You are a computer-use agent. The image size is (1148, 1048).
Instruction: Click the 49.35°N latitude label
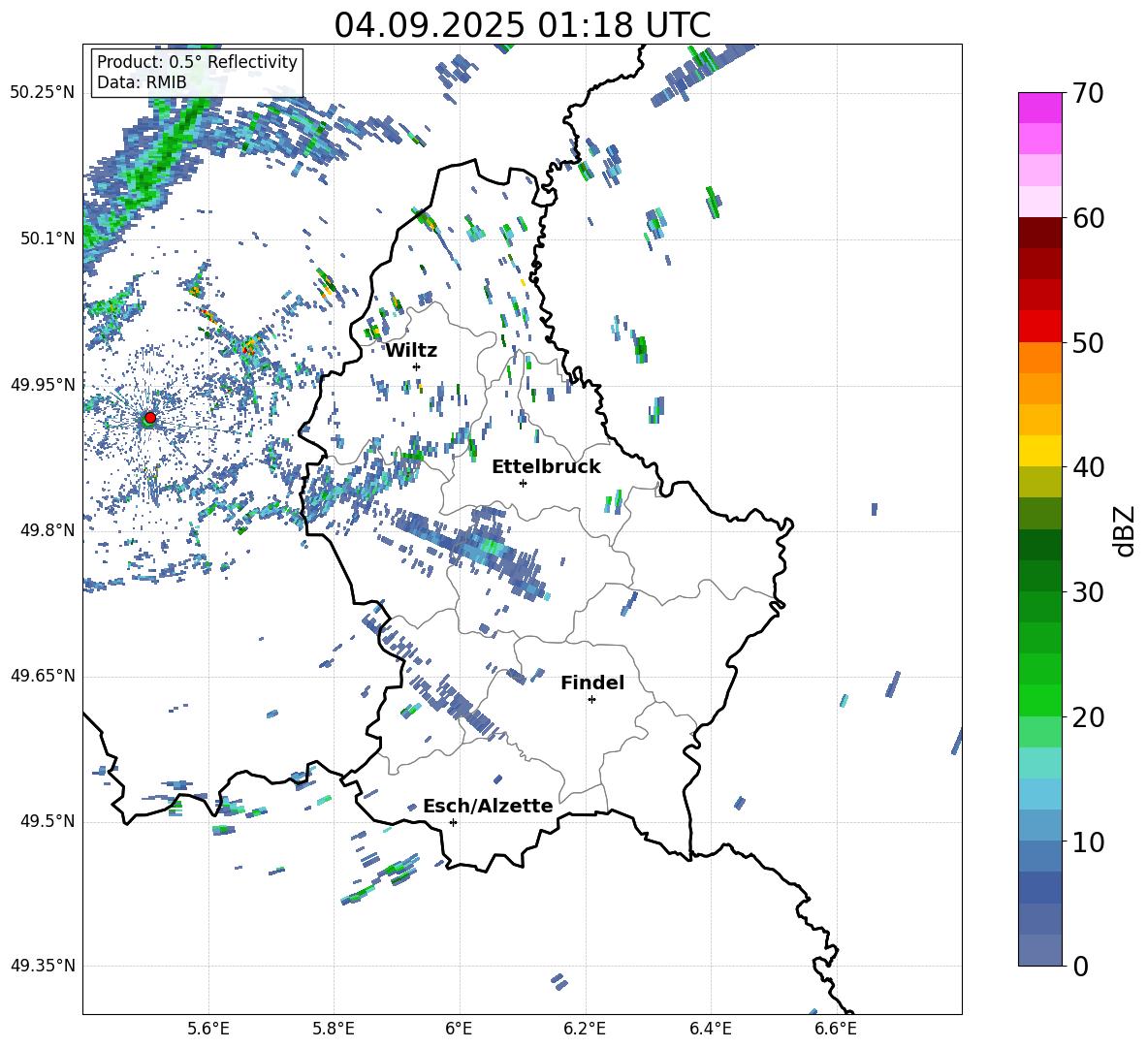click(43, 966)
